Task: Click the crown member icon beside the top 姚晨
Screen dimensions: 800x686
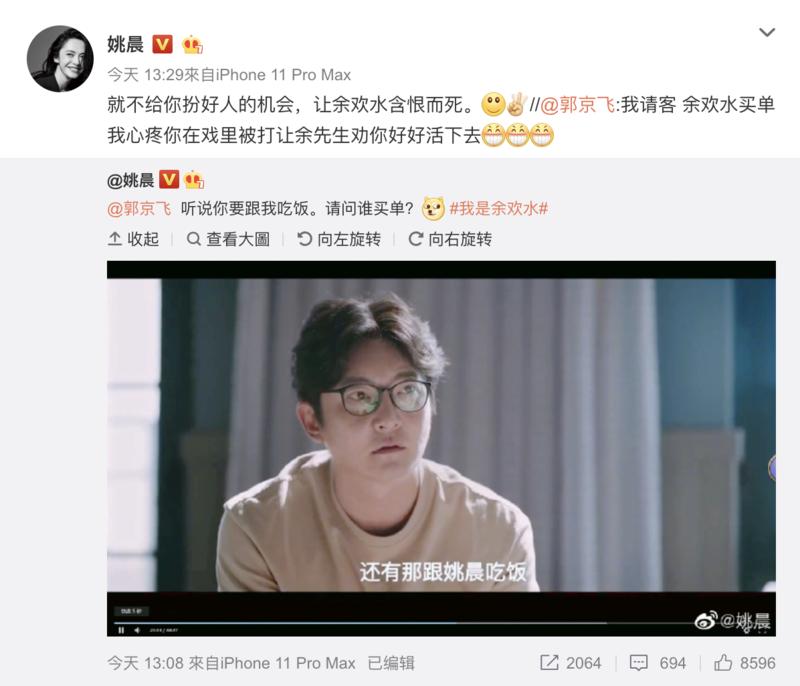Action: tap(192, 44)
